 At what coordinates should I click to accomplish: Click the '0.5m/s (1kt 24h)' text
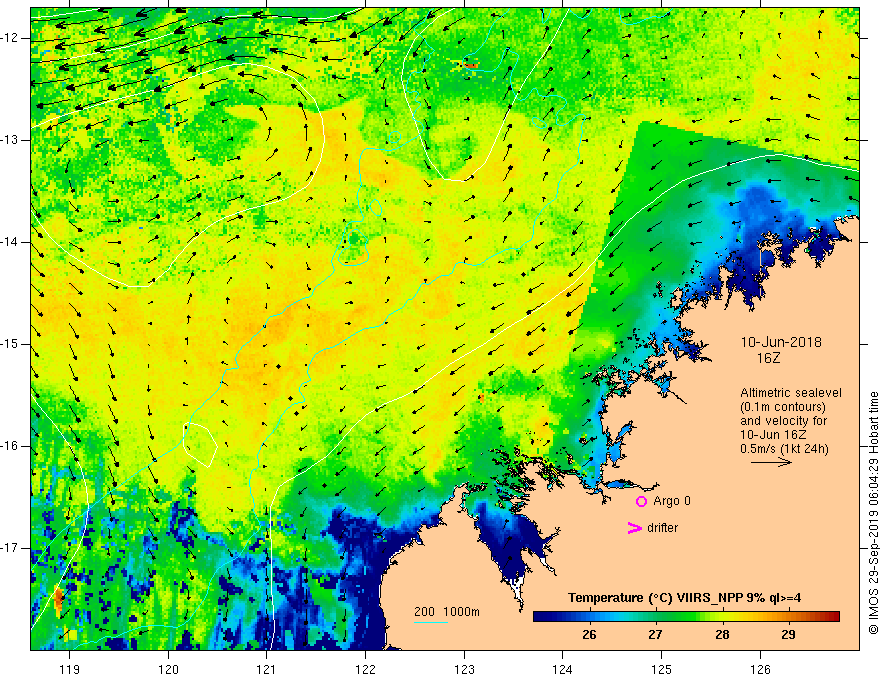pos(785,448)
